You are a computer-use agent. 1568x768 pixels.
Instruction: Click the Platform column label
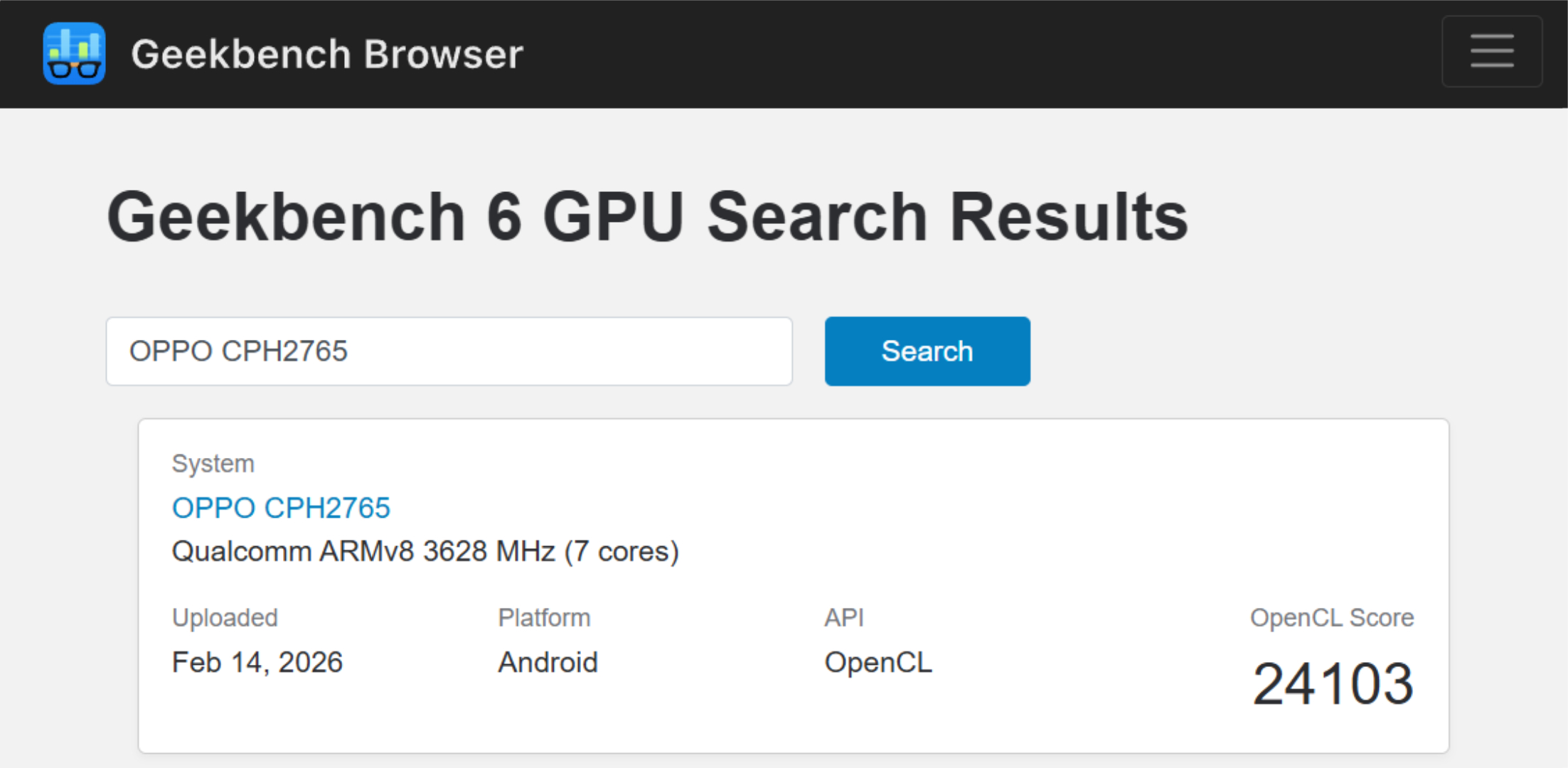544,617
